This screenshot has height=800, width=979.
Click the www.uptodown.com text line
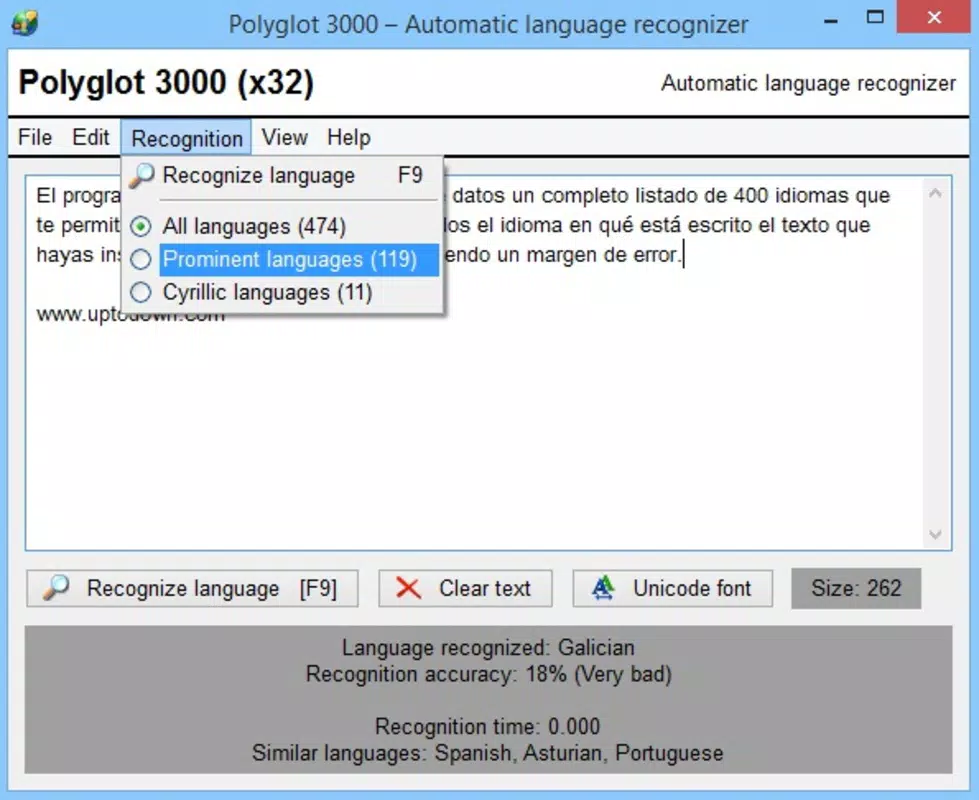pos(130,314)
